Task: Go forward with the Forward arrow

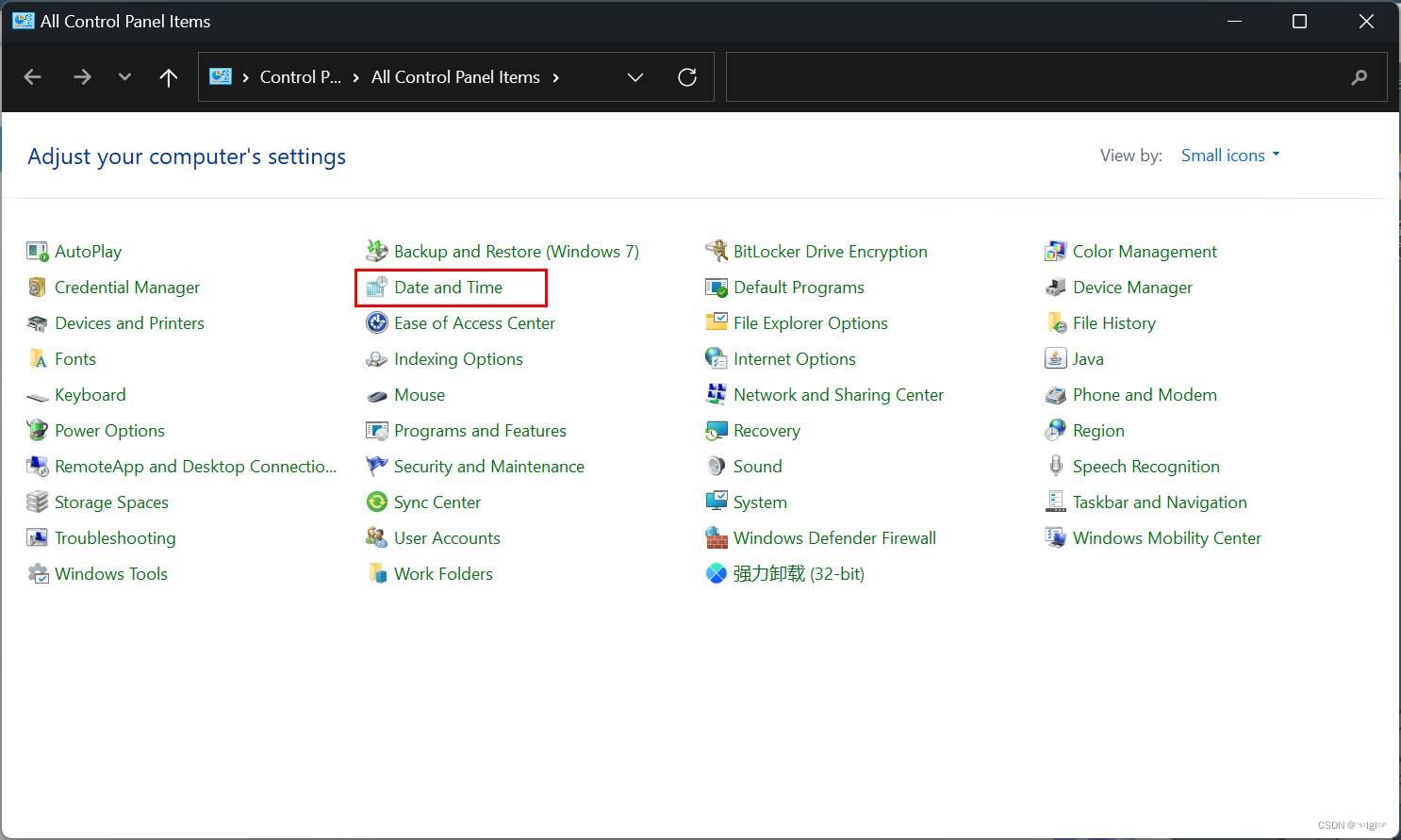Action: [82, 77]
